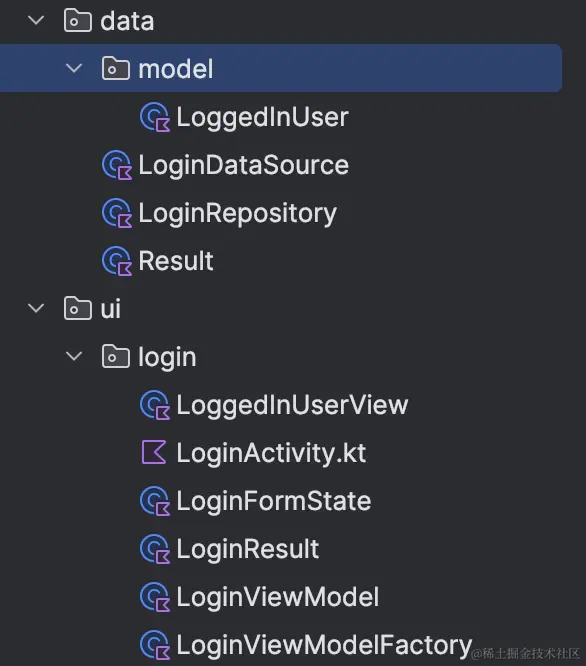Collapse the ui folder chevron
The image size is (586, 666).
coord(36,308)
